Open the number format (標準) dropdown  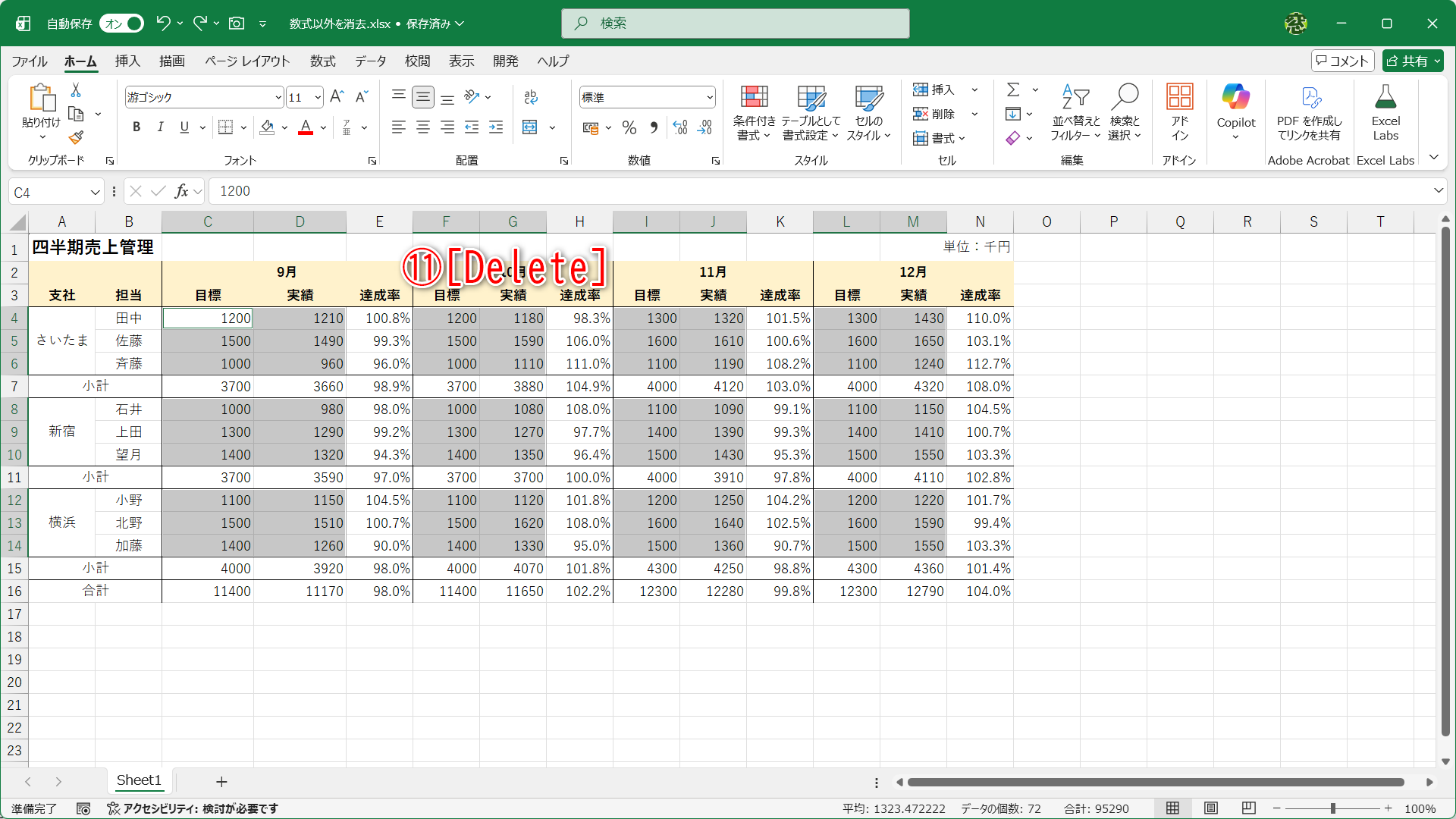(709, 98)
